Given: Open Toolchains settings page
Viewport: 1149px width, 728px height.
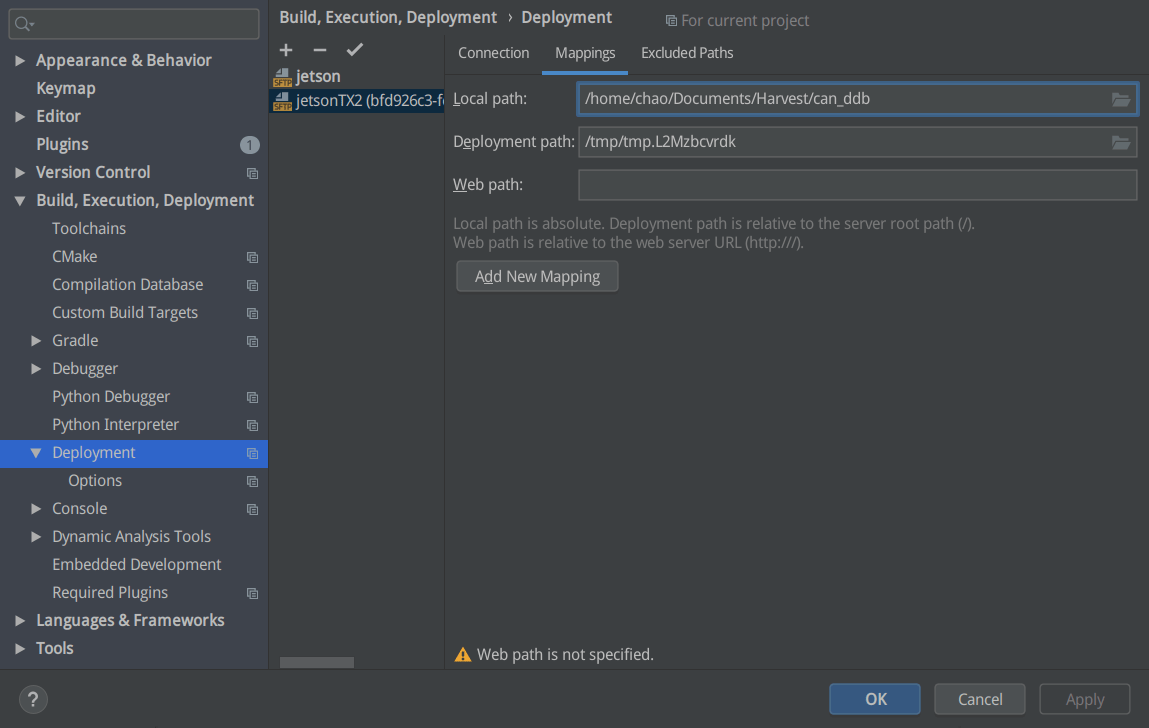Looking at the screenshot, I should point(89,229).
